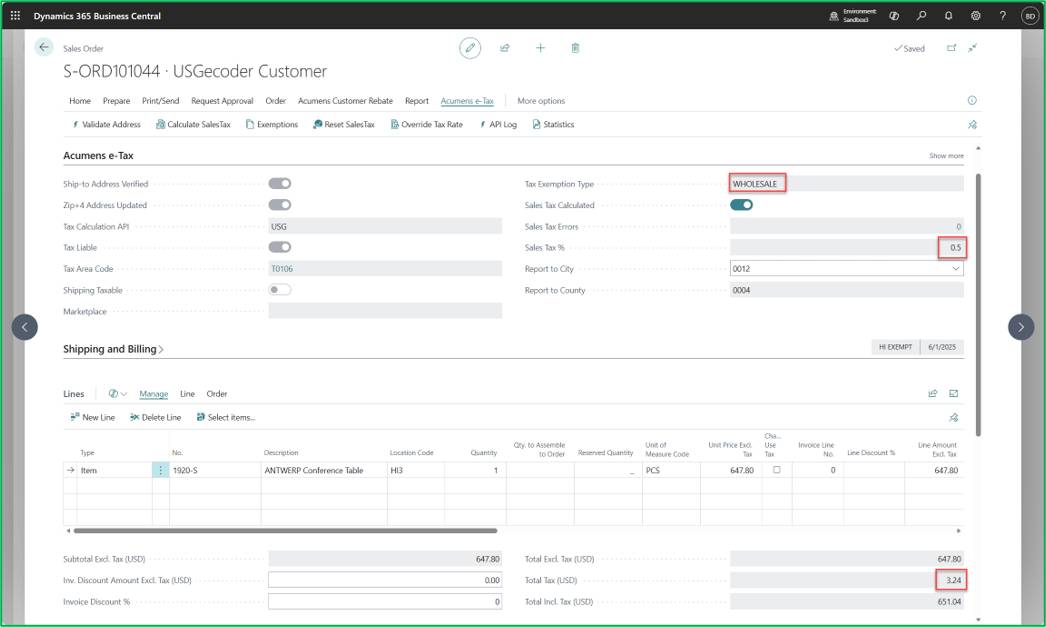Share the sales order via share icon

(505, 48)
